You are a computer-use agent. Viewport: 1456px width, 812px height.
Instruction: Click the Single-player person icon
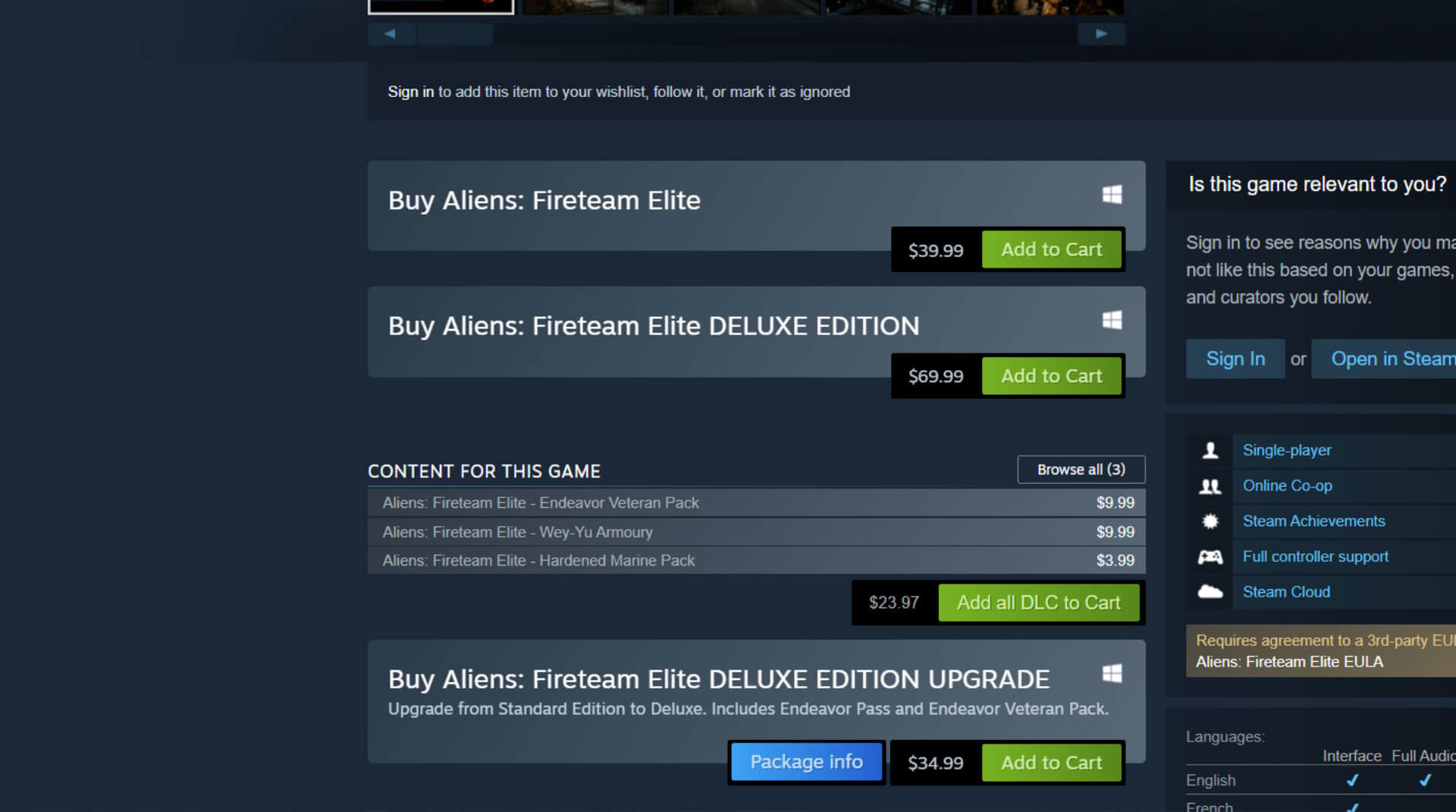point(1210,450)
